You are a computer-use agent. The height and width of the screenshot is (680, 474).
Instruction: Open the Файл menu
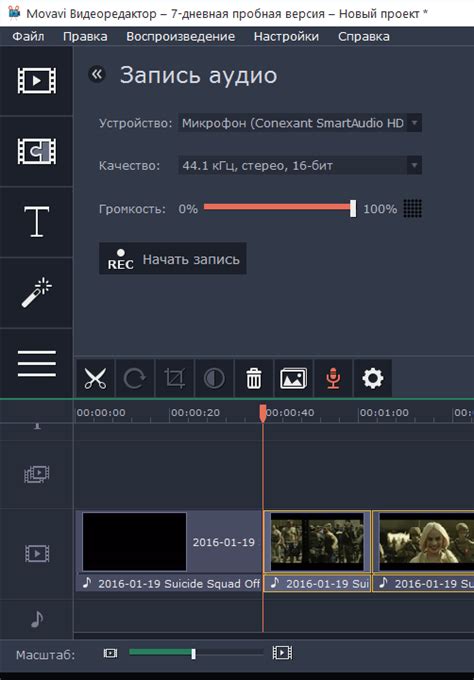28,36
